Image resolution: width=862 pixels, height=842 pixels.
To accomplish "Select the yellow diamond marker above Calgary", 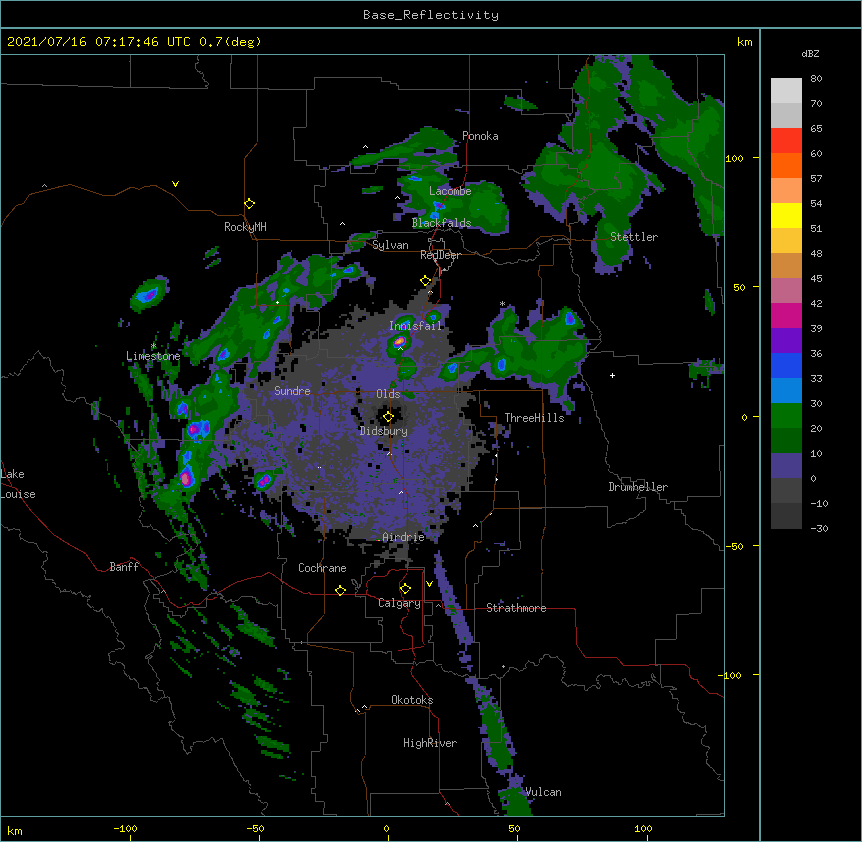I will 405,589.
